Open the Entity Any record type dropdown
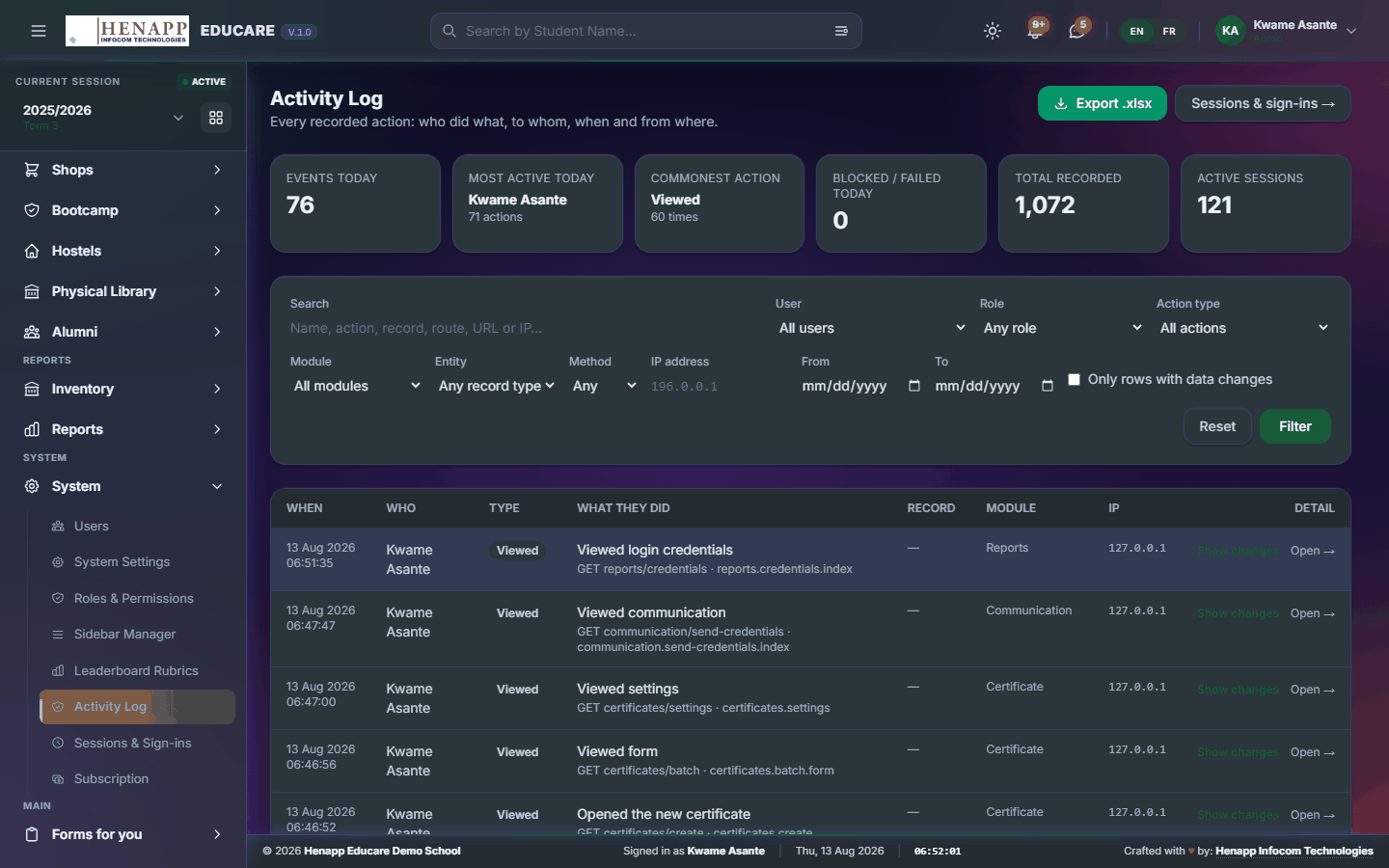Image resolution: width=1389 pixels, height=868 pixels. [x=496, y=386]
